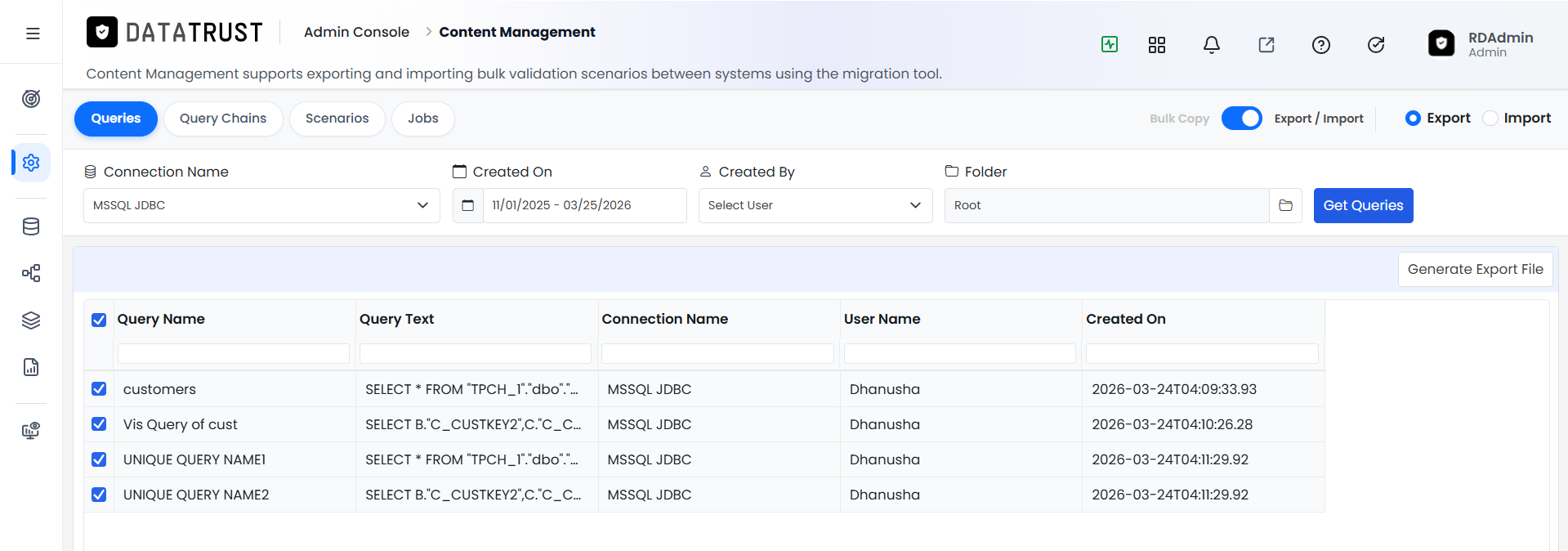Uncheck the customers query row
Screen dimensions: 1568x551
click(x=99, y=388)
